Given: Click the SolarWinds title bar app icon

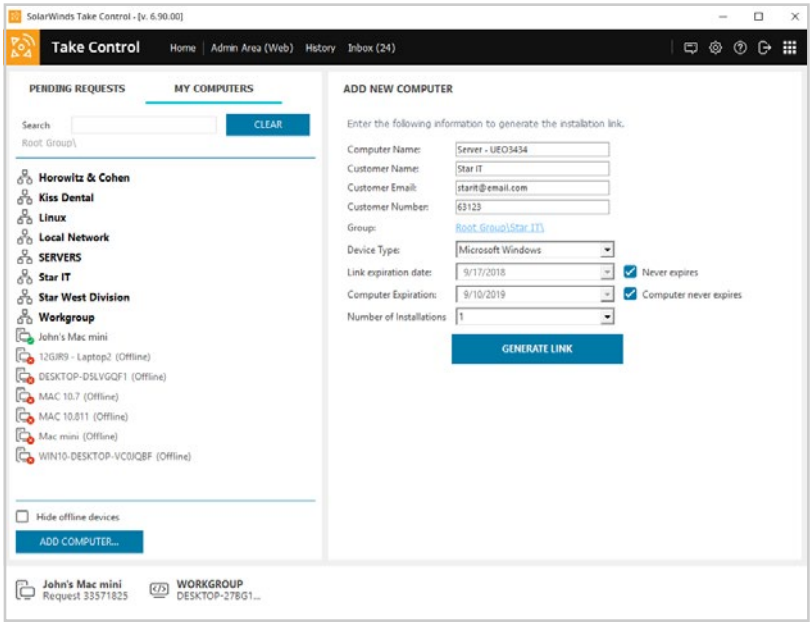Looking at the screenshot, I should [x=15, y=16].
